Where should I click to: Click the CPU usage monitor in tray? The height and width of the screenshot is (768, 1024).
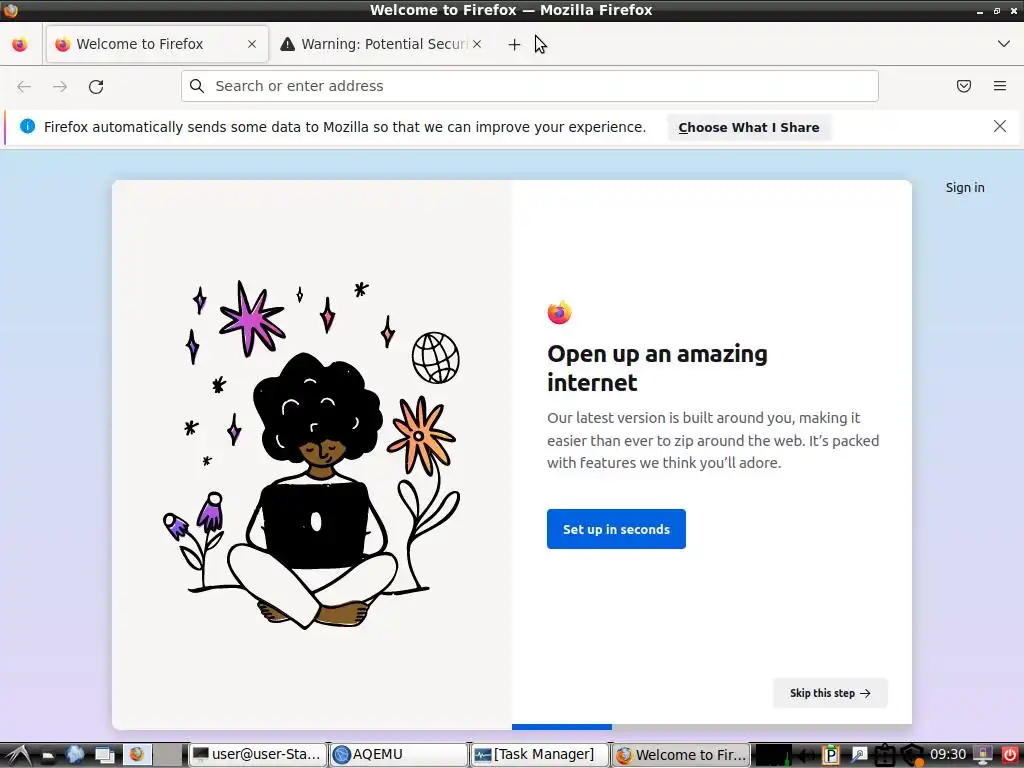point(773,755)
